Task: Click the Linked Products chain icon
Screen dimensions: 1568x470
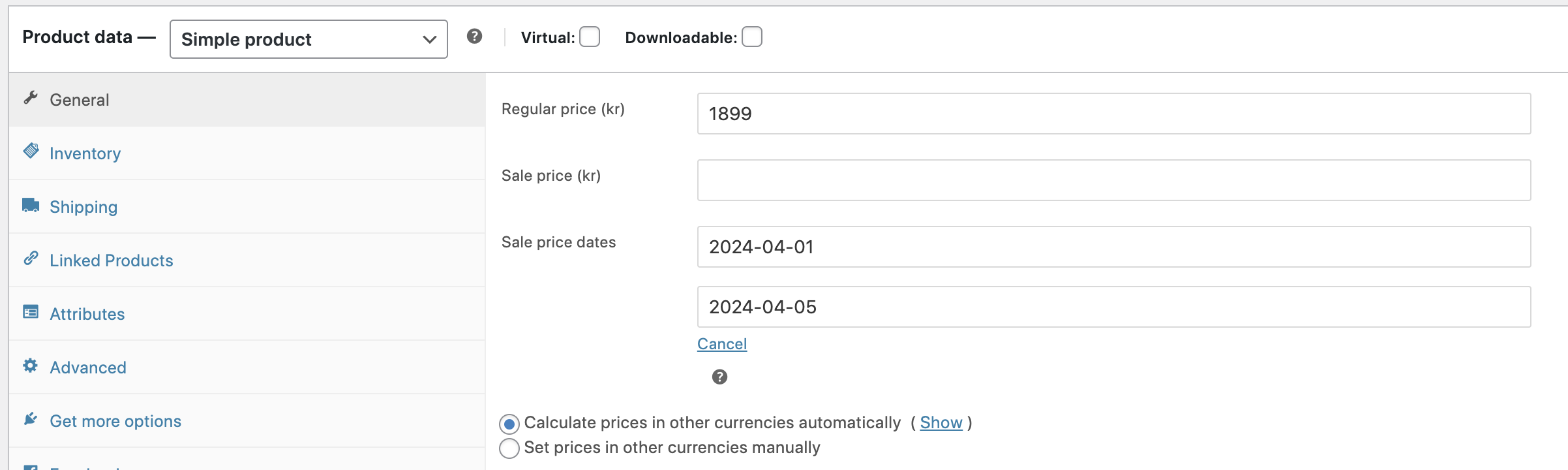Action: [31, 258]
